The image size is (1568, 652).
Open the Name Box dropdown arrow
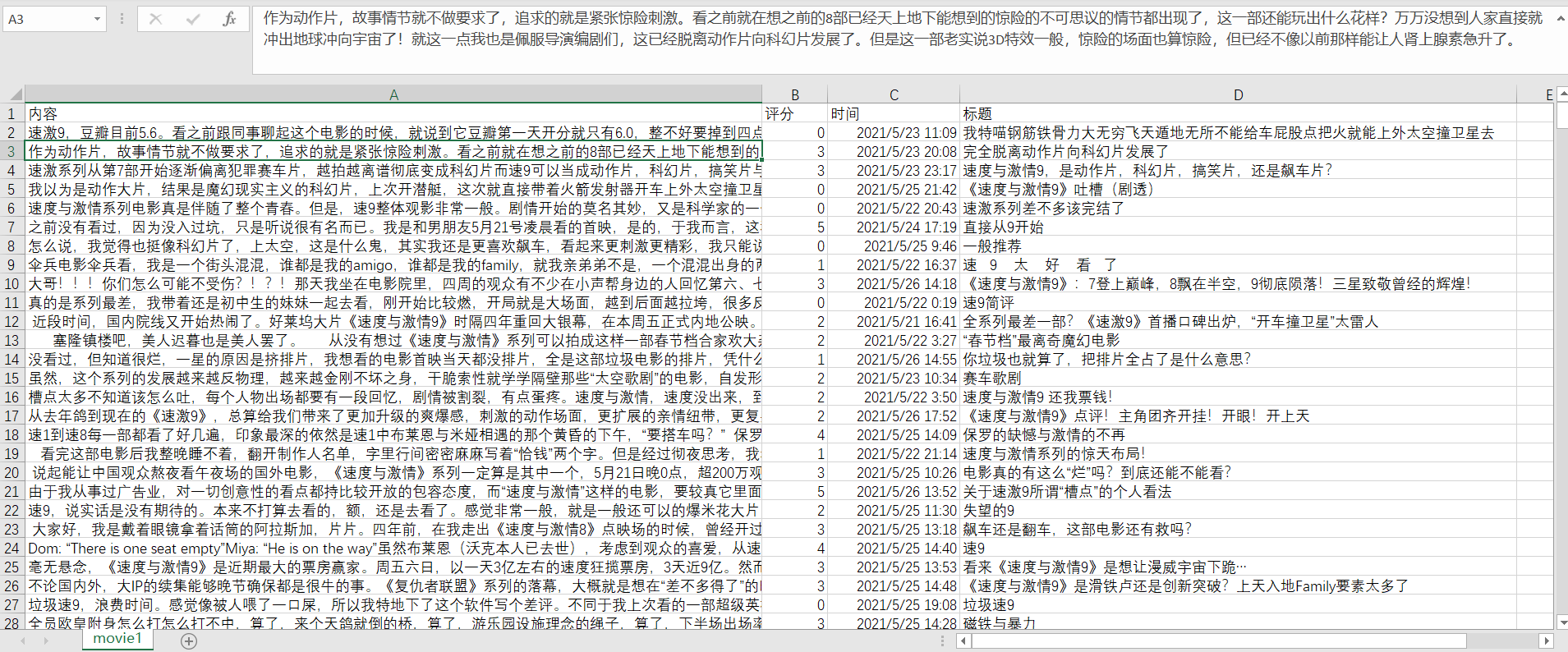[97, 19]
